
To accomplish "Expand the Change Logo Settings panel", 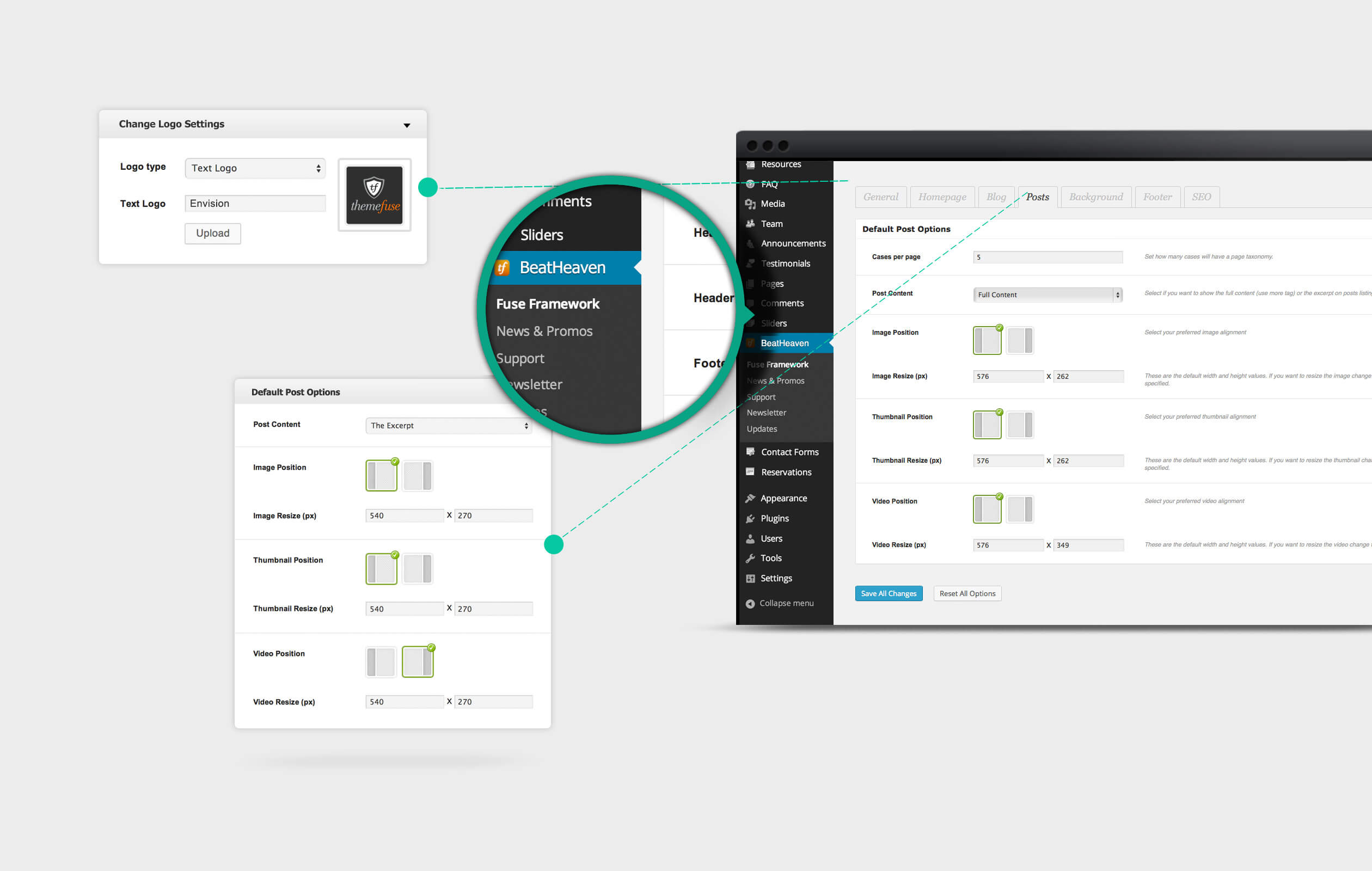I will point(407,125).
